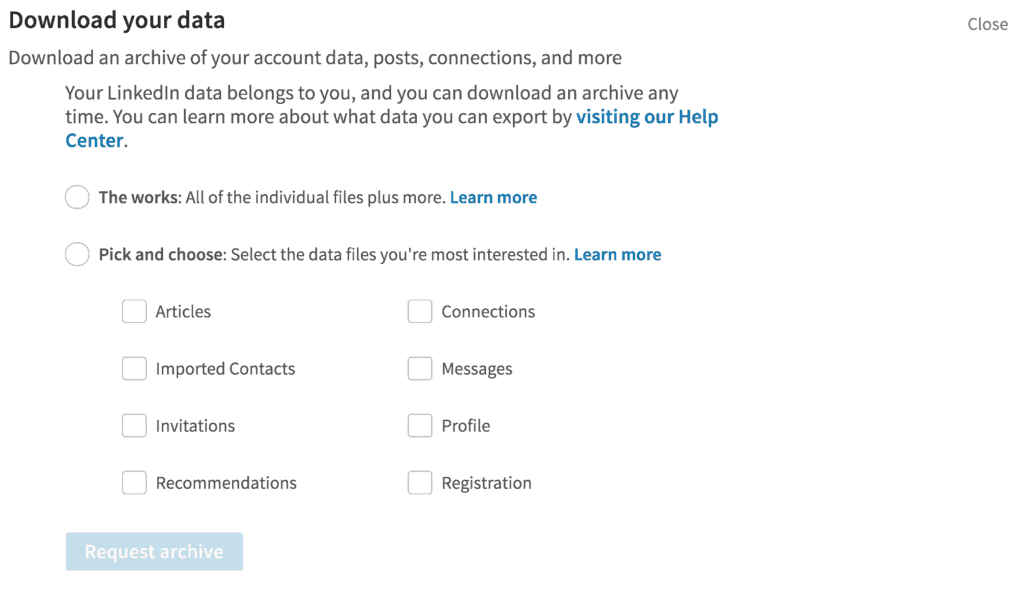This screenshot has height=594, width=1024.
Task: Open "Learn more" for Pick and choose
Action: click(617, 254)
